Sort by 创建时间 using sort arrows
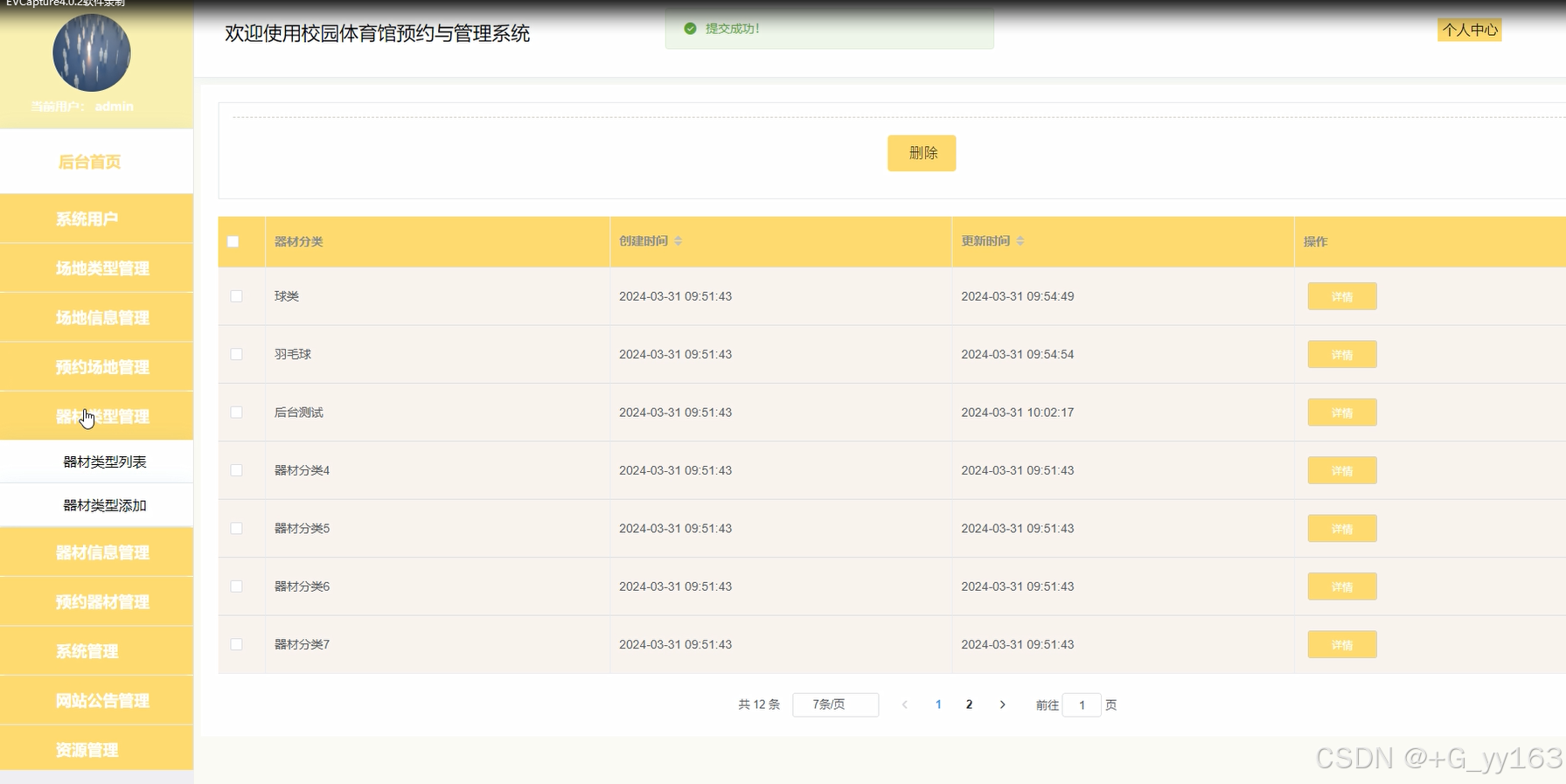 679,241
